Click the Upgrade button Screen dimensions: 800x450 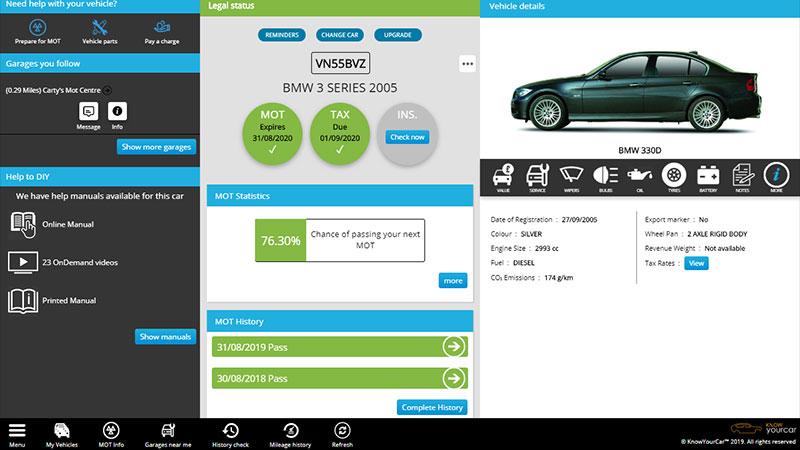tap(397, 35)
